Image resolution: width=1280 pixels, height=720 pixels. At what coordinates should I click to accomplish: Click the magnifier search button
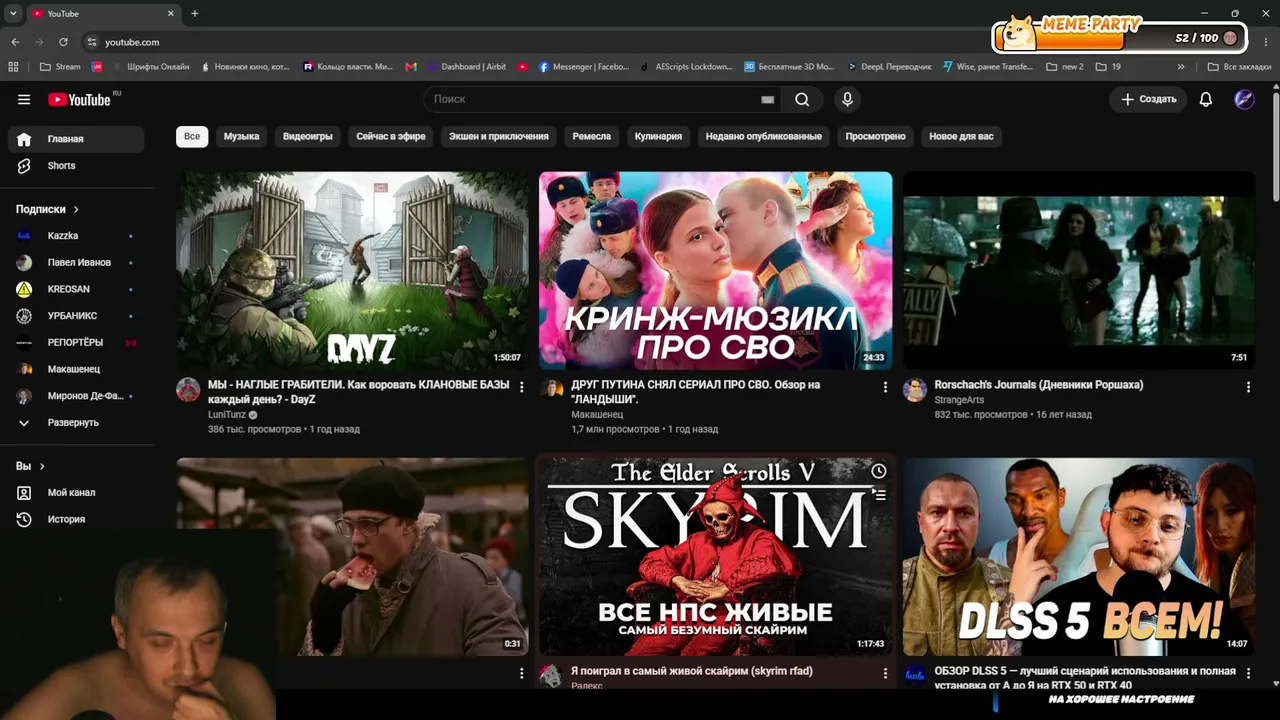pyautogui.click(x=802, y=99)
